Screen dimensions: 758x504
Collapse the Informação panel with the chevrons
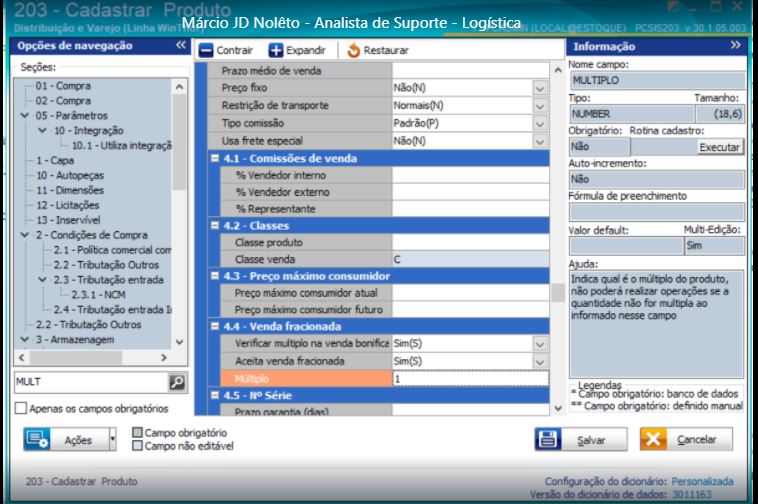click(x=736, y=45)
